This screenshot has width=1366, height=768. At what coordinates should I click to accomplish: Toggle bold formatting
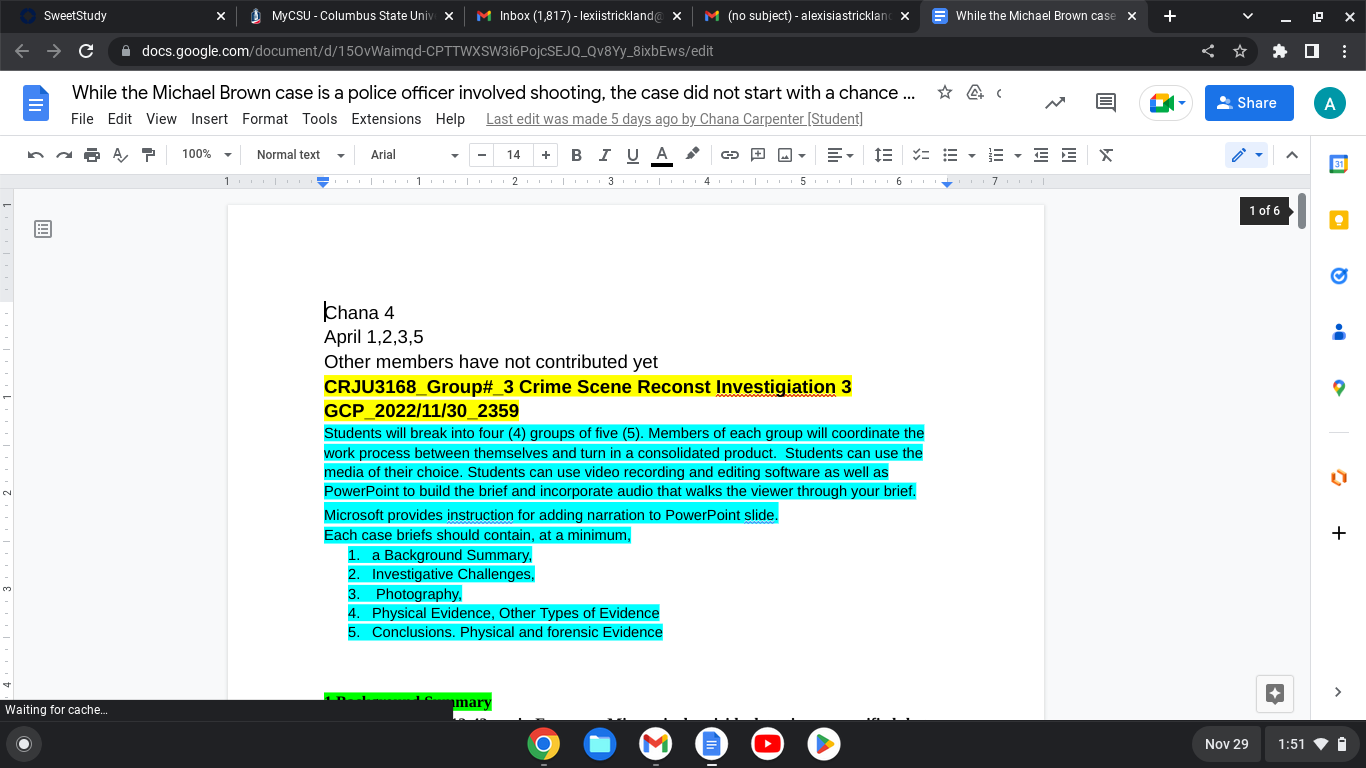pyautogui.click(x=576, y=155)
